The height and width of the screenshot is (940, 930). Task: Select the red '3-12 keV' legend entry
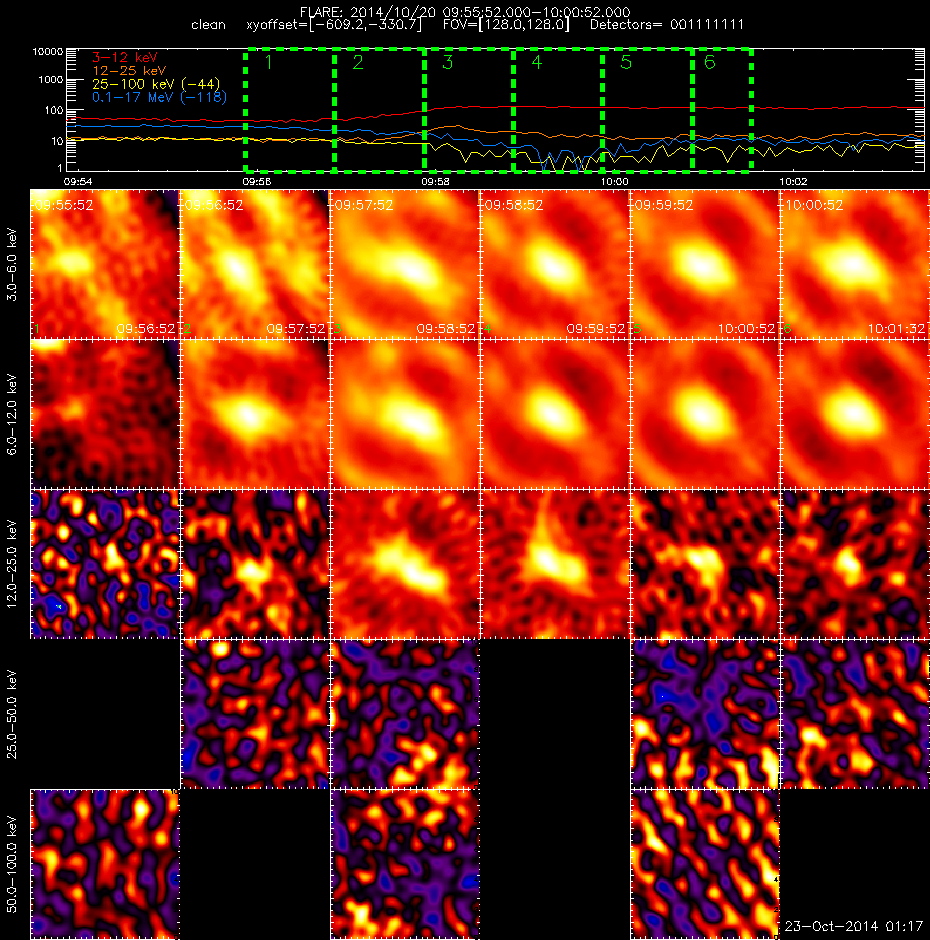coord(125,58)
